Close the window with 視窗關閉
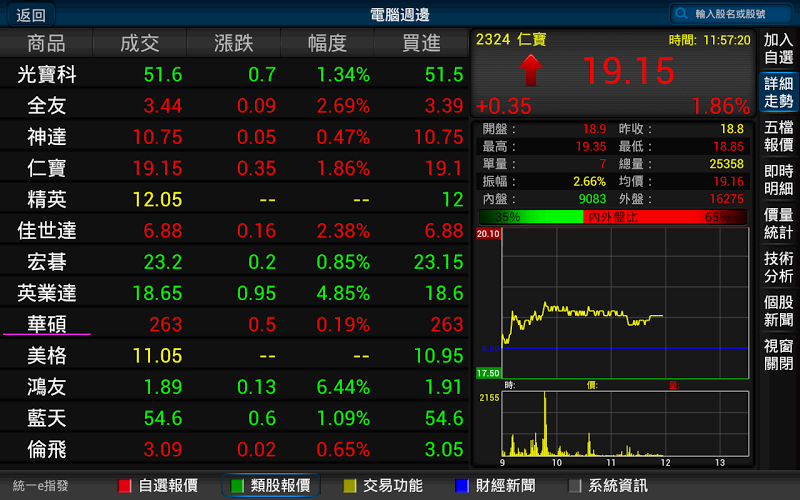 pyautogui.click(x=779, y=356)
